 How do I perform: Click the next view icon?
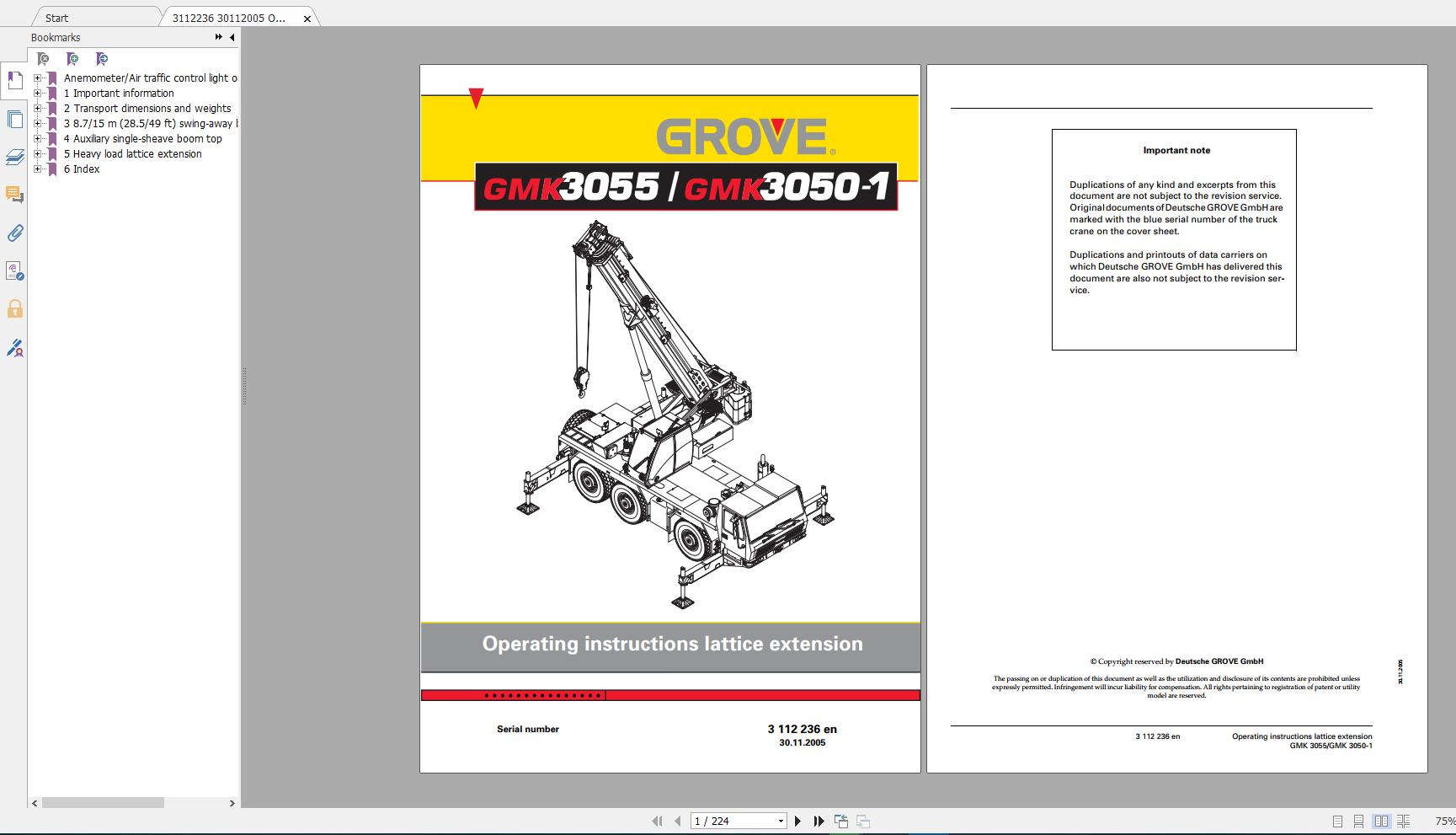point(862,821)
